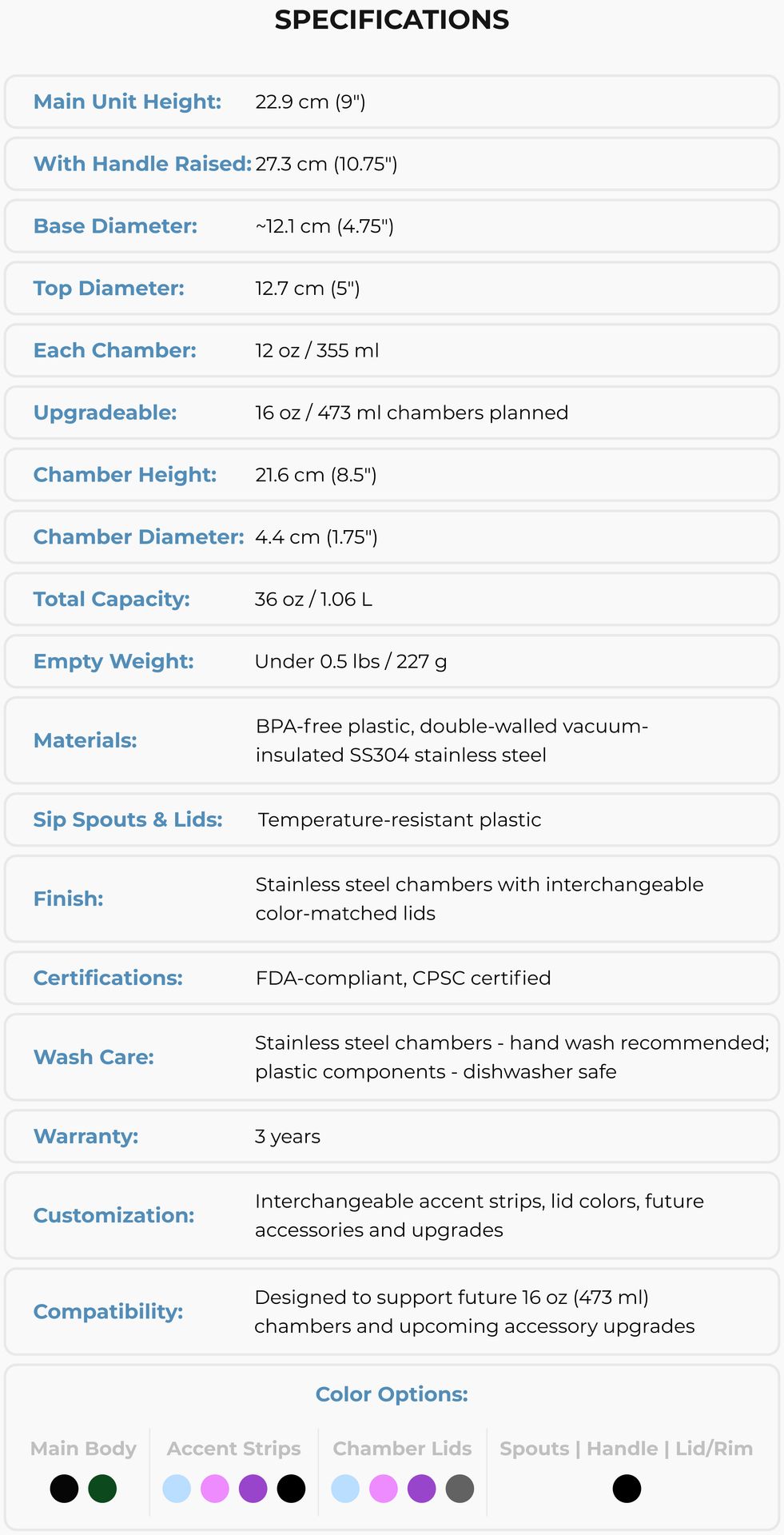Select the black Main Body color swatch
Image resolution: width=784 pixels, height=1535 pixels.
[64, 1489]
